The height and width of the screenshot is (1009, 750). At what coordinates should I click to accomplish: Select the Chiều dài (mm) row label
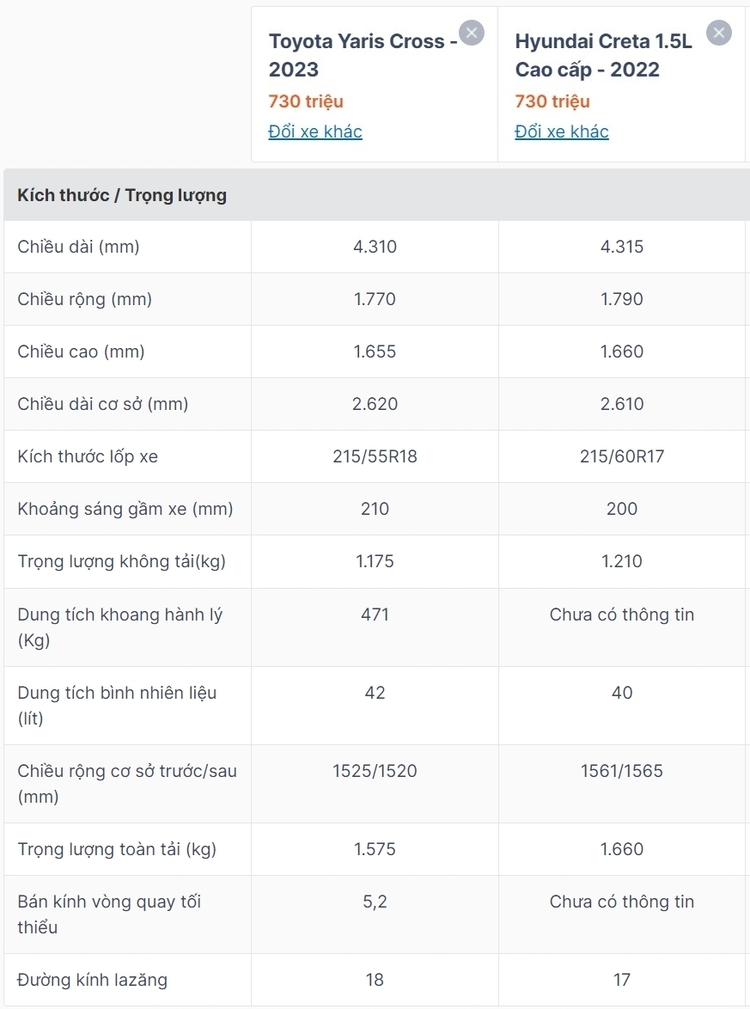coord(78,246)
